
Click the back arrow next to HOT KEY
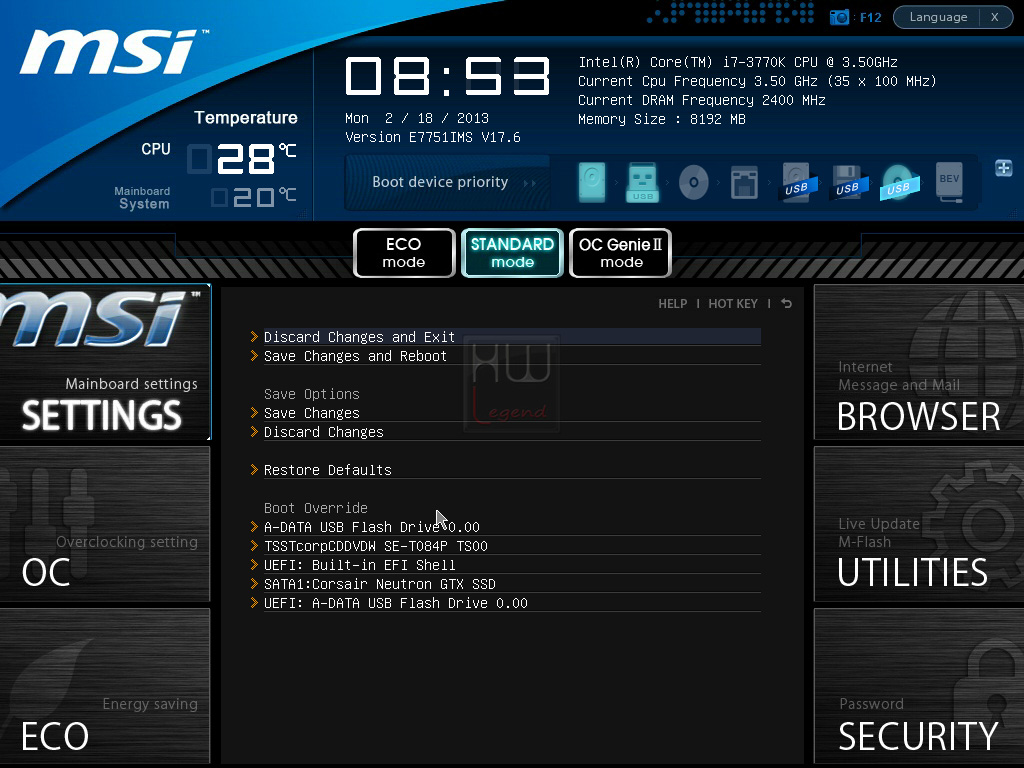786,304
